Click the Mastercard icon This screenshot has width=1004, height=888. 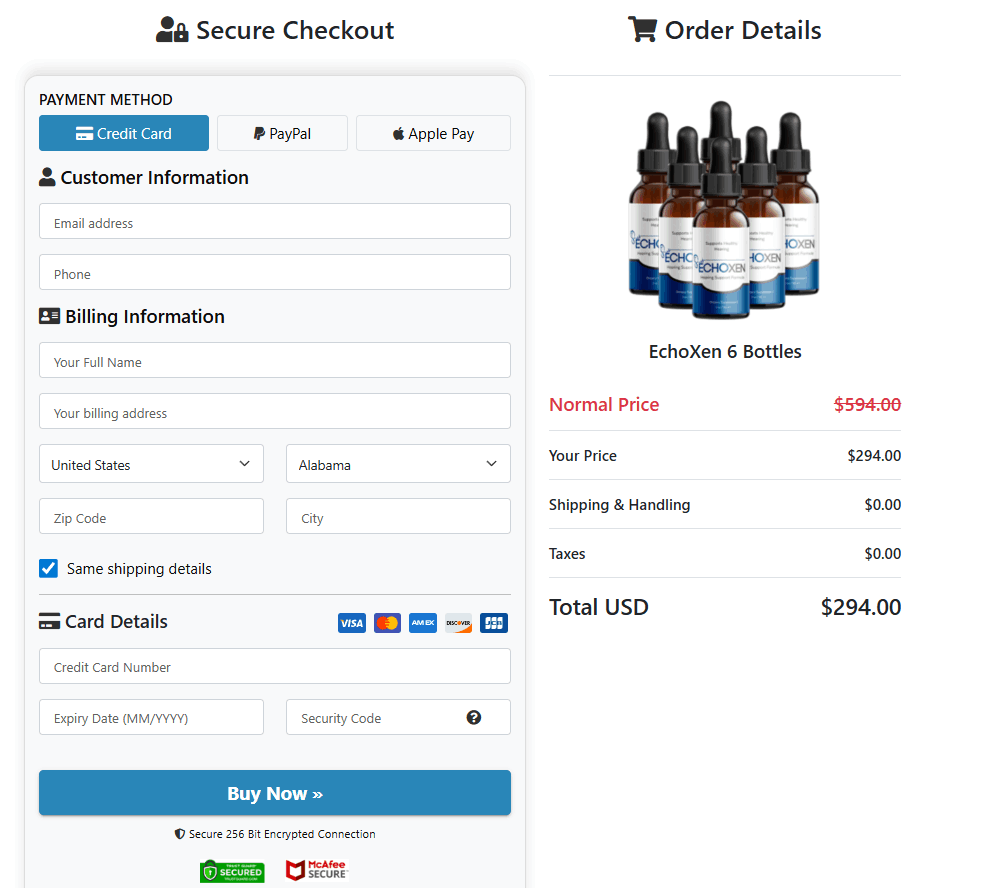[x=387, y=622]
